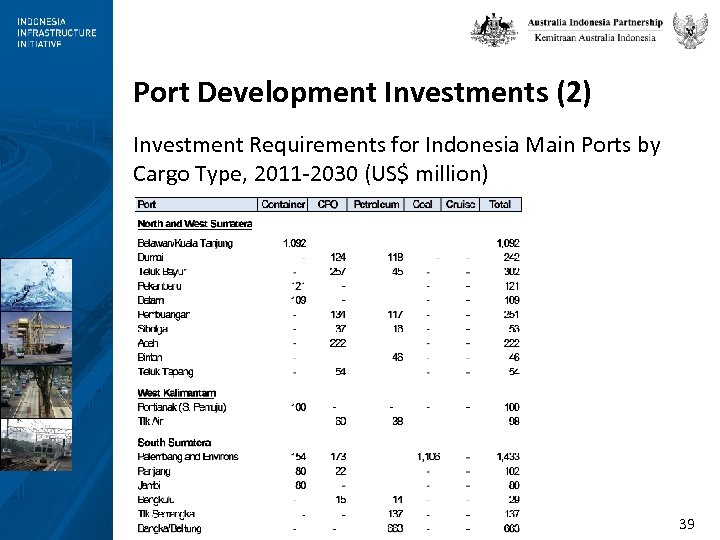Click slide page number 39
The image size is (720, 540).
tap(687, 523)
